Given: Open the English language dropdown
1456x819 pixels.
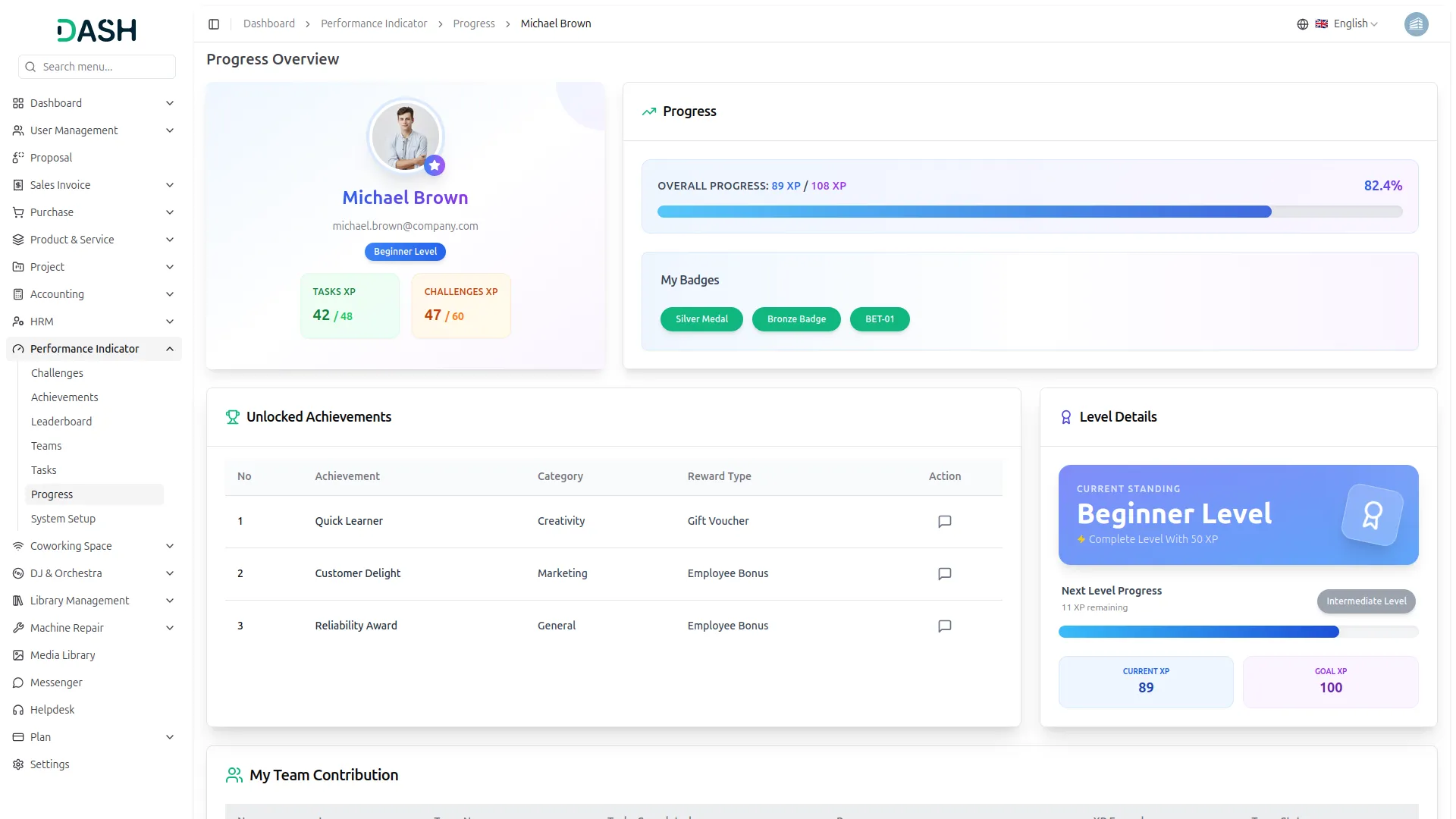Looking at the screenshot, I should click(x=1355, y=24).
